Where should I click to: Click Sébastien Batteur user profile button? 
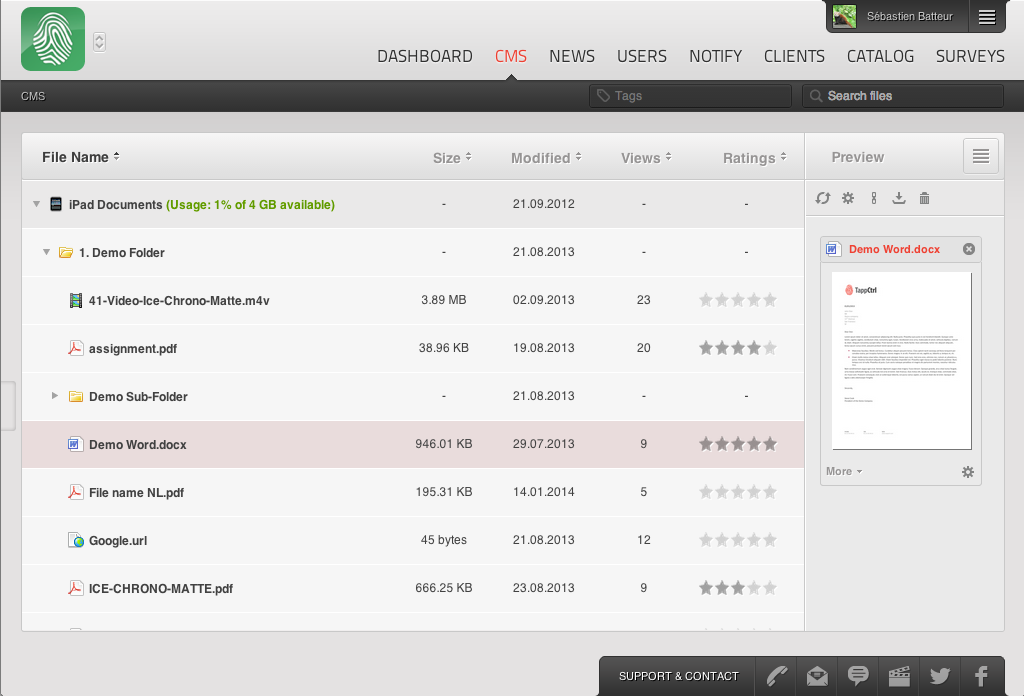coord(895,16)
